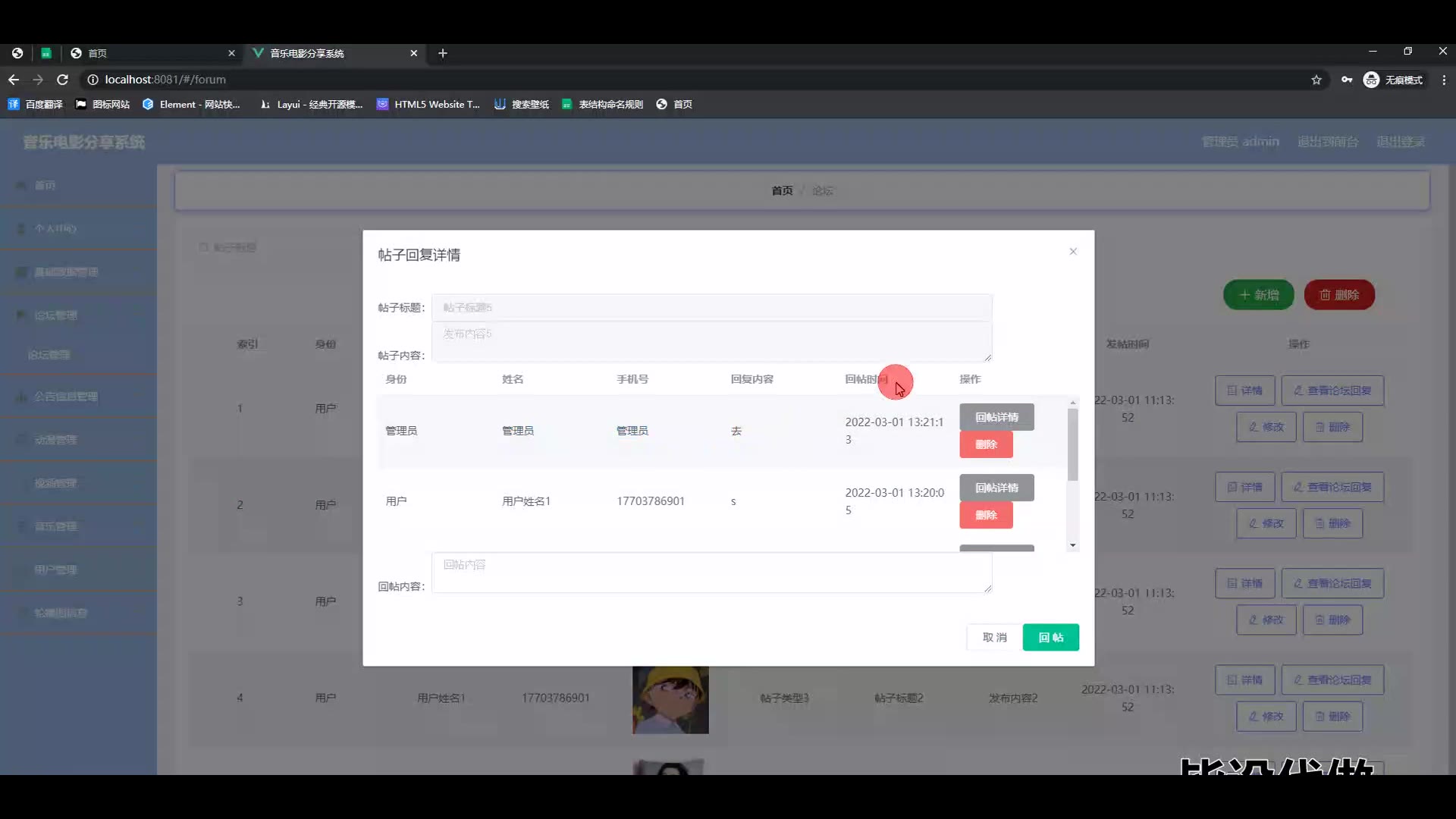Bookmark this page with the star icon
This screenshot has width=1456, height=819.
1316,80
